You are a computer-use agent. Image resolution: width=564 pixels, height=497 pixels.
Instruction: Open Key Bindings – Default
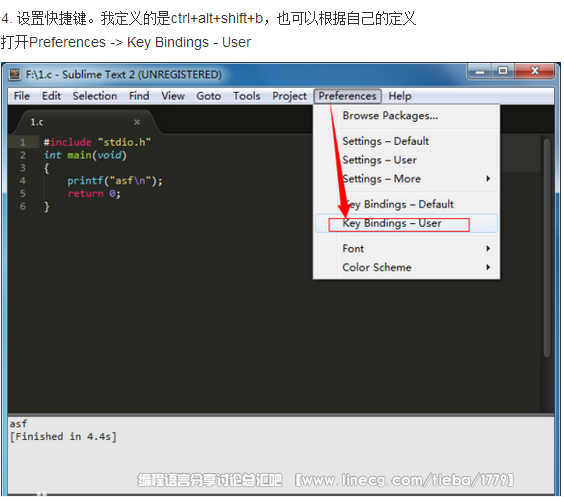pos(406,204)
